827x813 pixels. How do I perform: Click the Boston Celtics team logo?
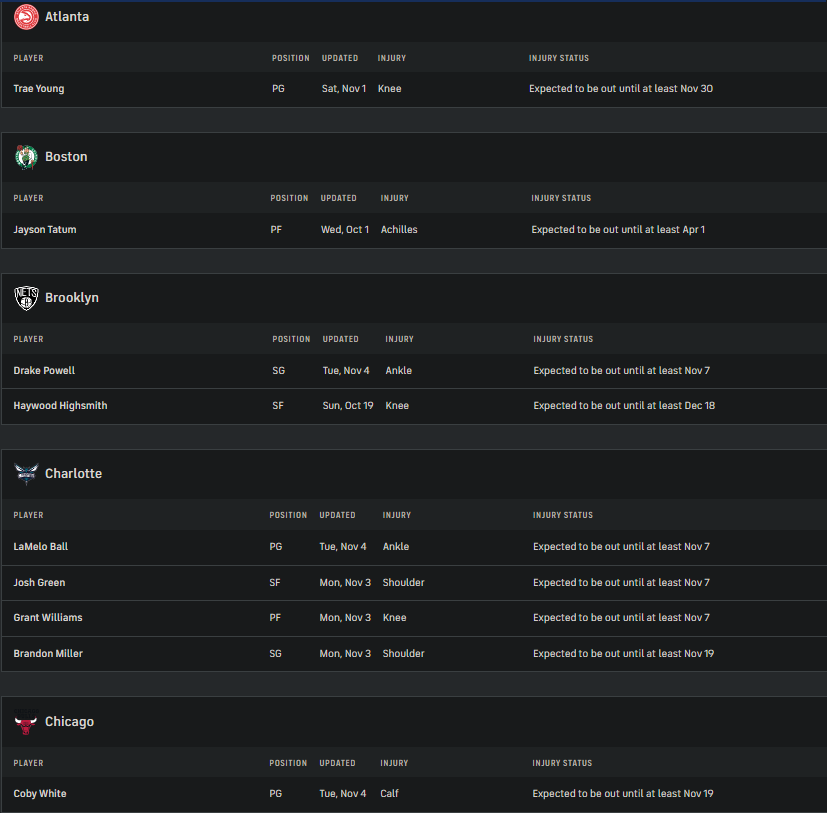click(x=26, y=157)
